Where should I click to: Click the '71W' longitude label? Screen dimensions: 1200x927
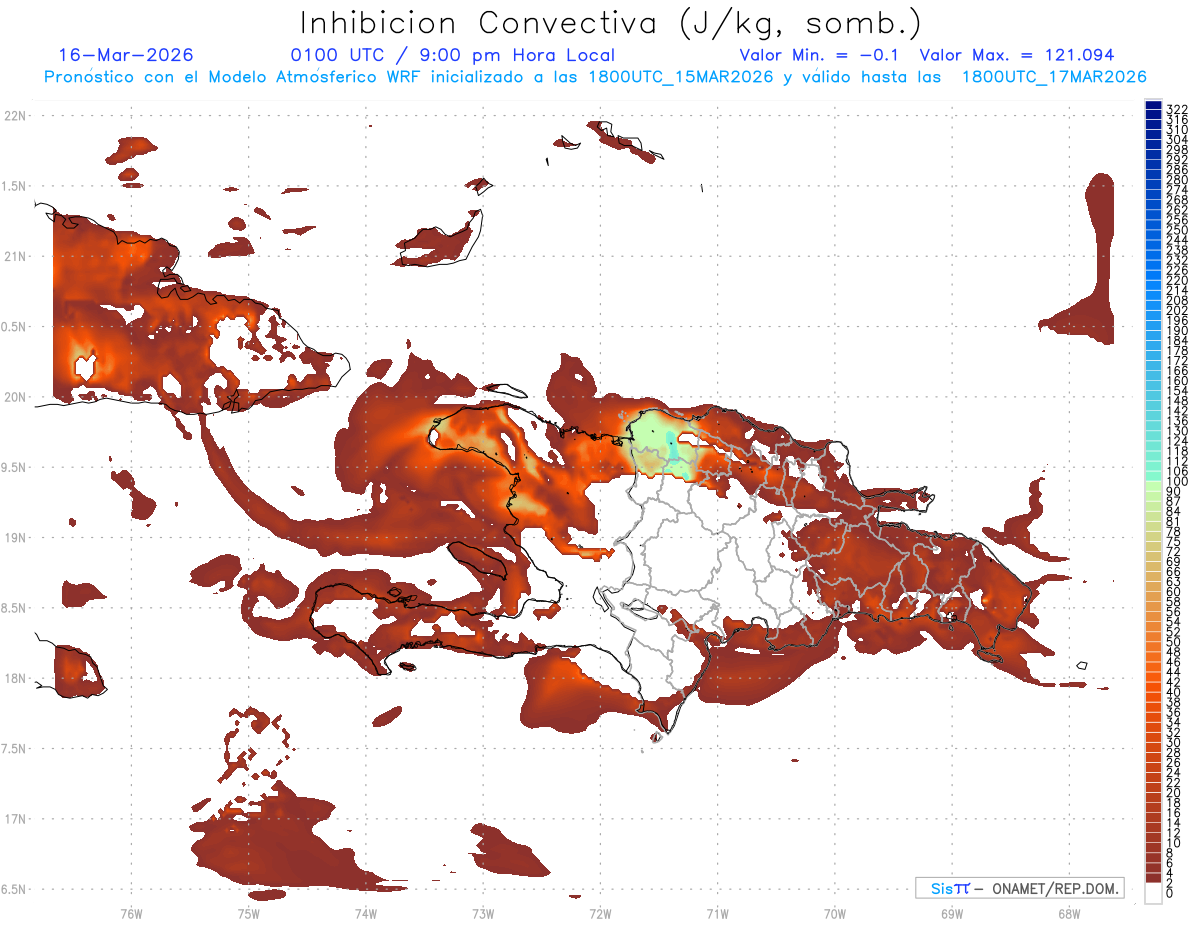tap(717, 913)
